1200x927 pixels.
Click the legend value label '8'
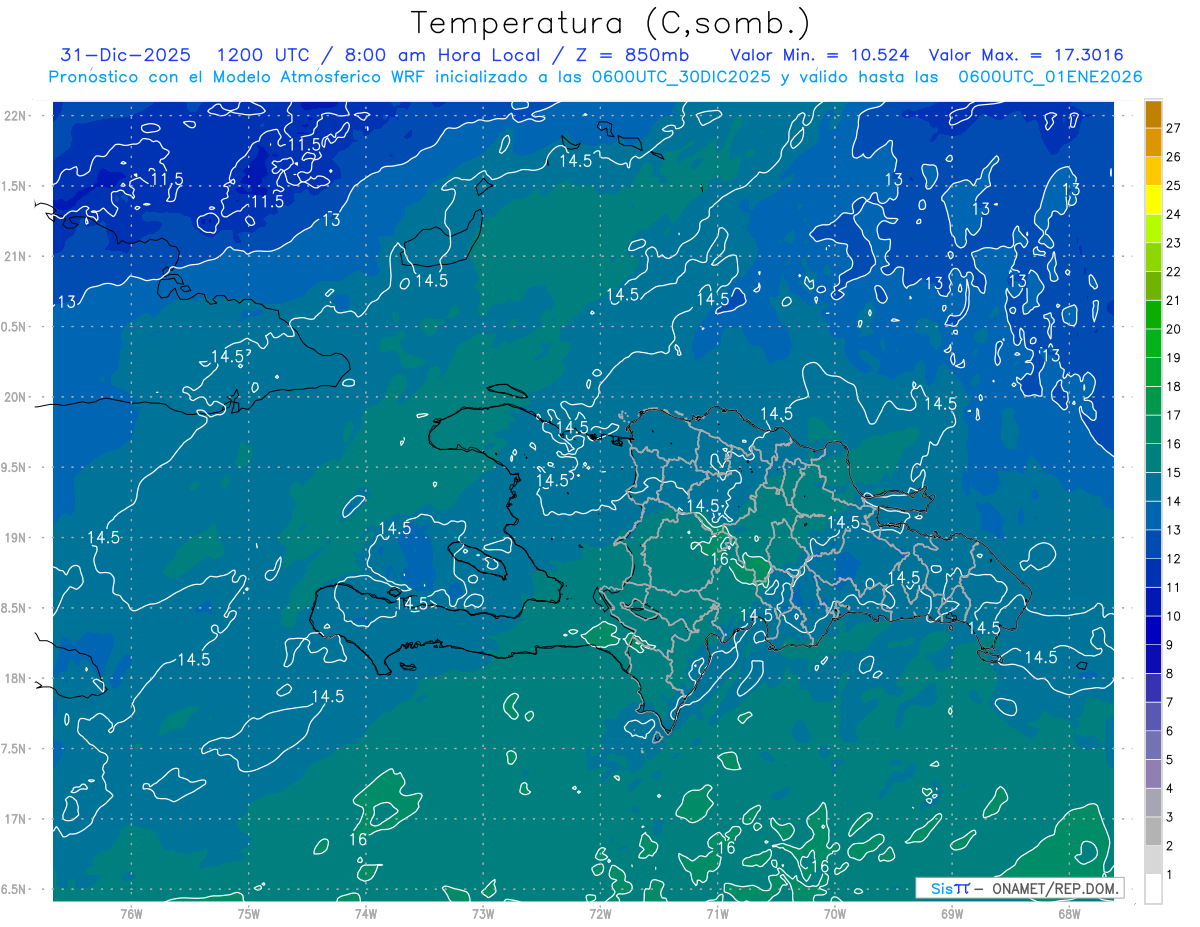tap(1170, 674)
